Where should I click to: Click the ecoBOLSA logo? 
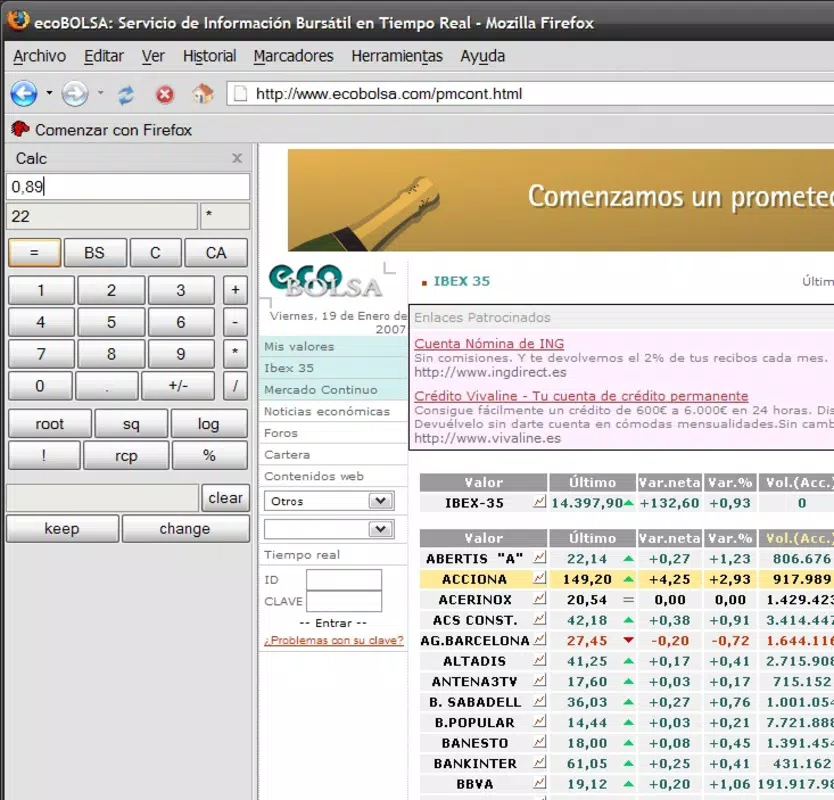click(326, 280)
